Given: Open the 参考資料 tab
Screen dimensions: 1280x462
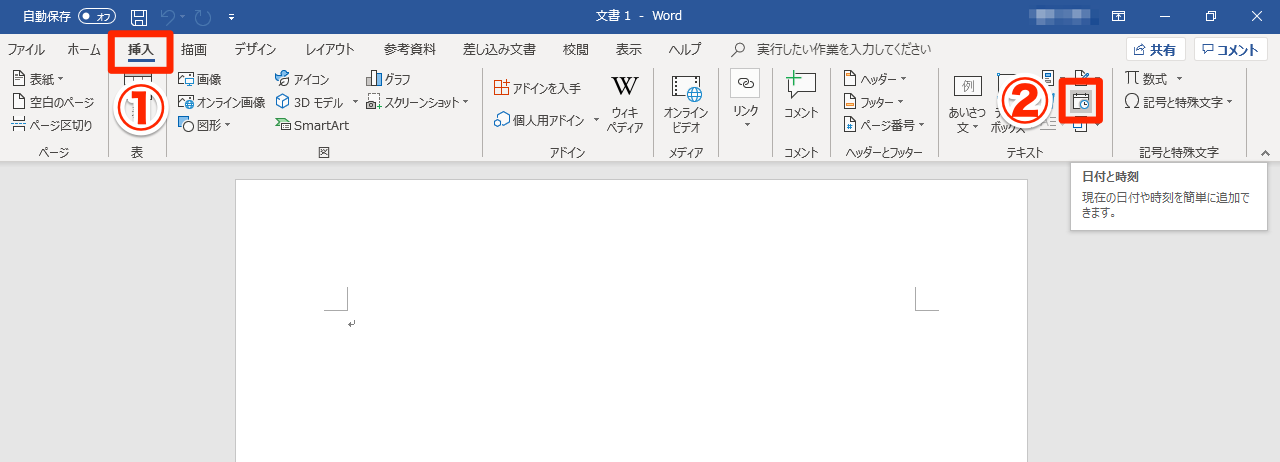Looking at the screenshot, I should [x=410, y=49].
